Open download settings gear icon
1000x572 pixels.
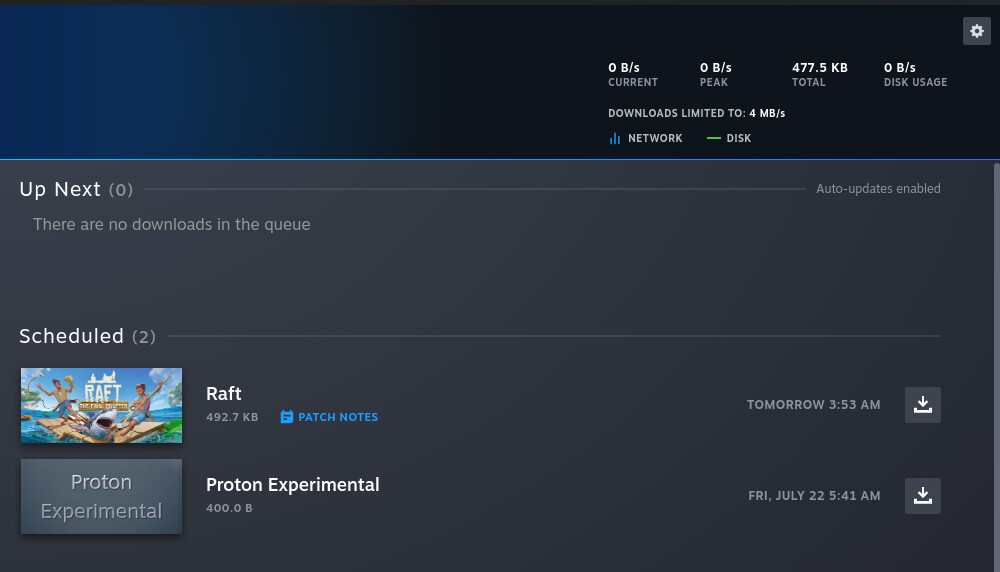point(976,31)
